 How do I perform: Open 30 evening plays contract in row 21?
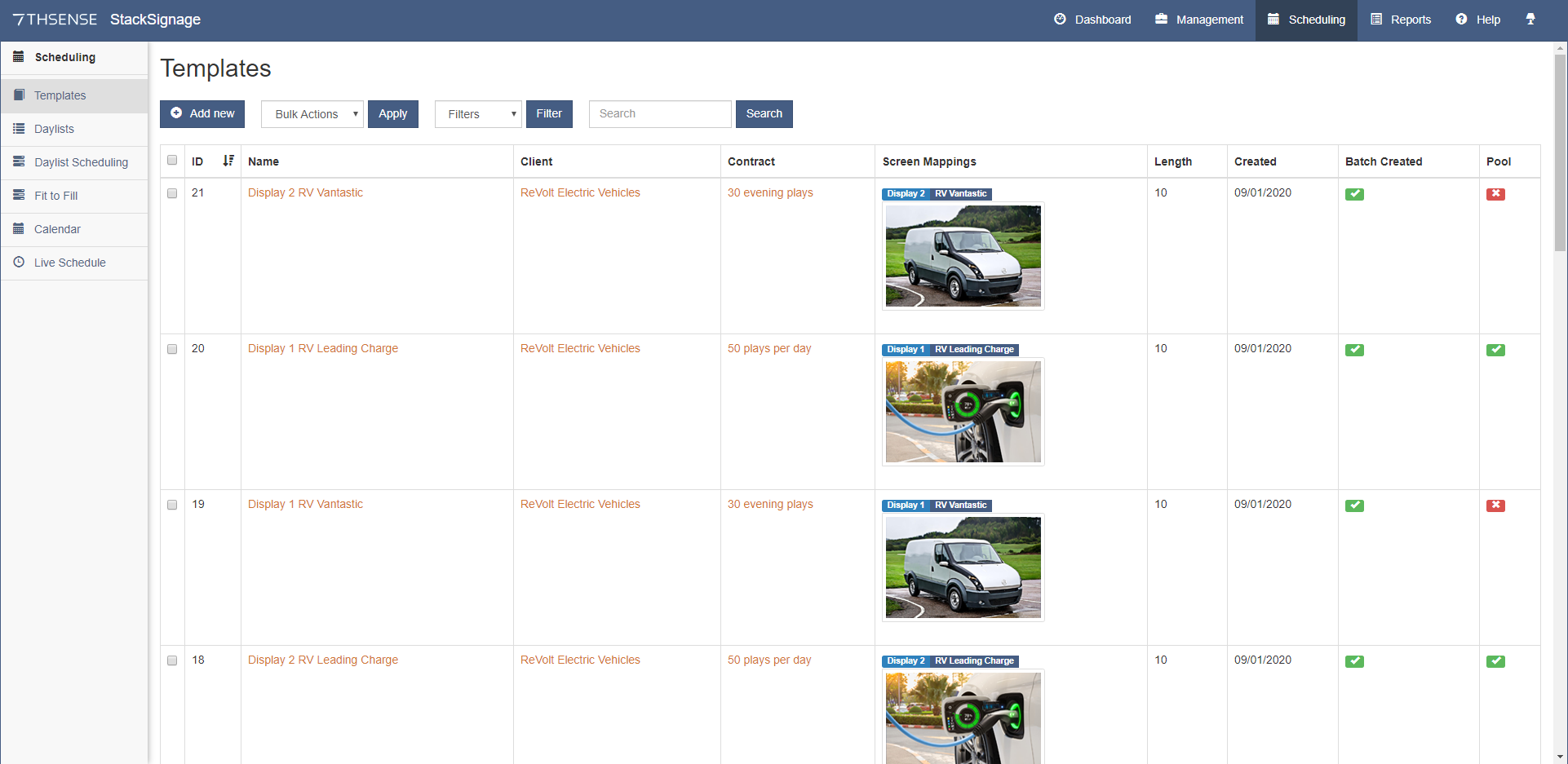pos(770,192)
